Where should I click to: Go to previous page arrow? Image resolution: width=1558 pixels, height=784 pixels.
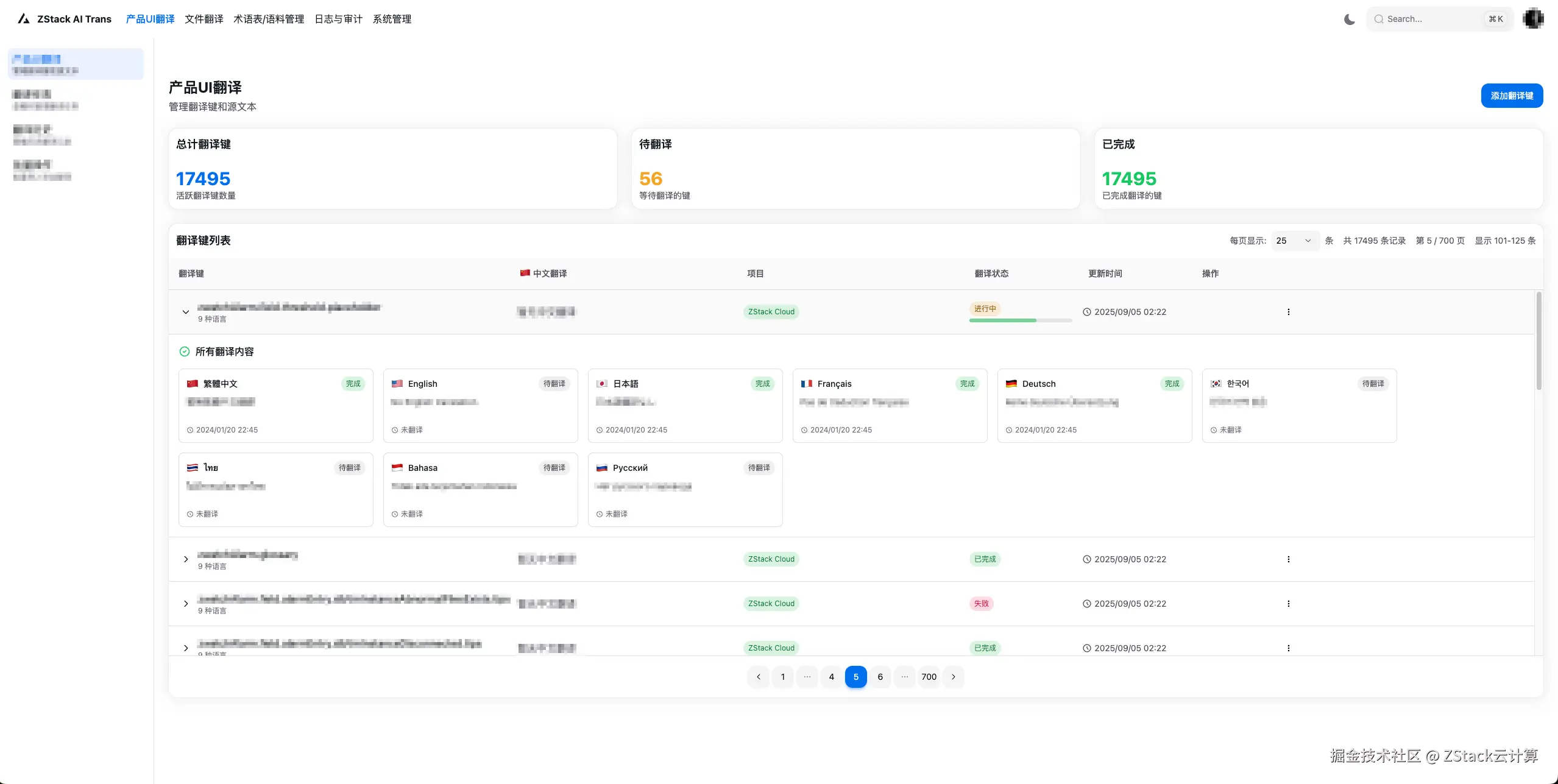[x=758, y=677]
